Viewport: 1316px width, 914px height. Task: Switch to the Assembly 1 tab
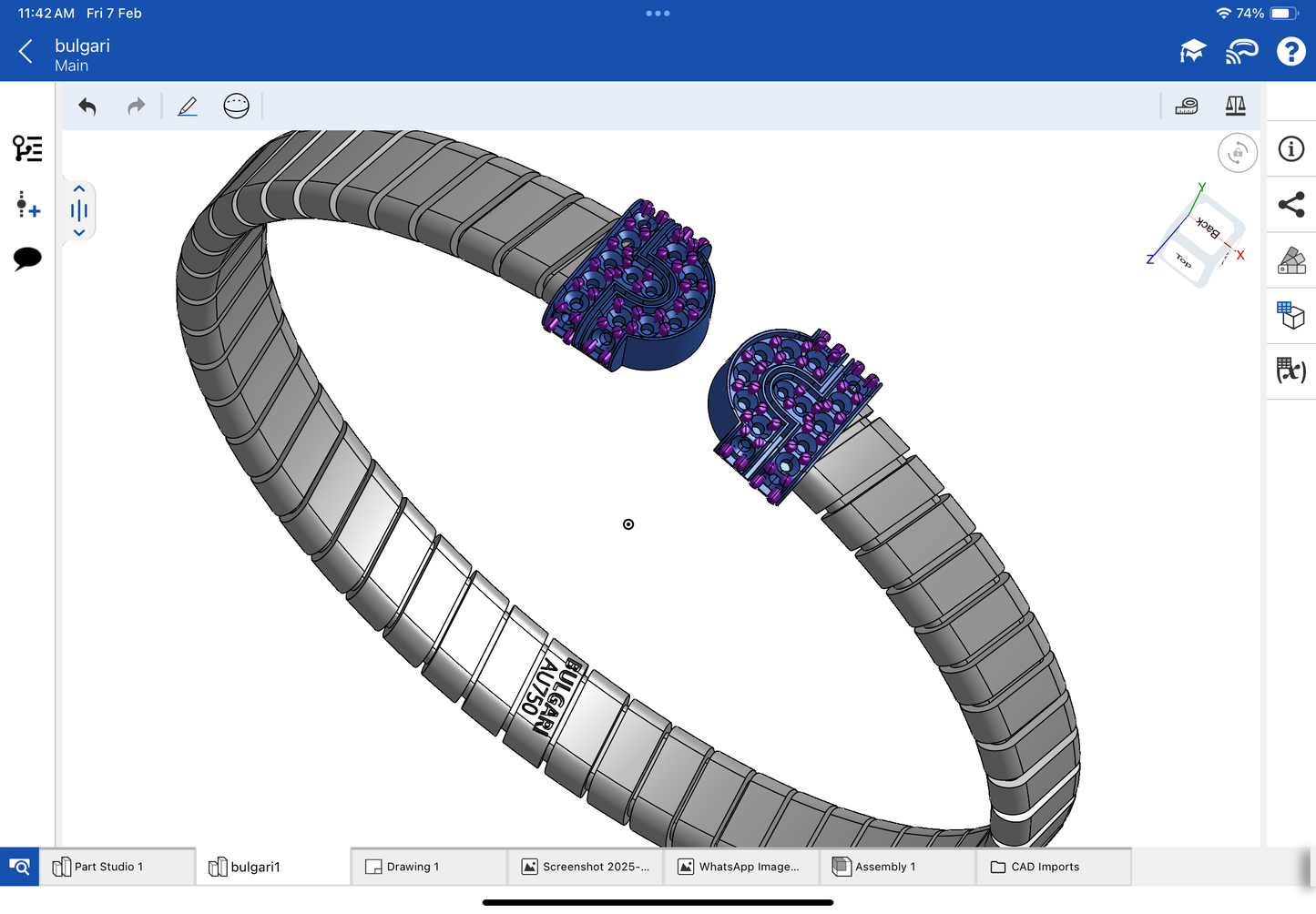[x=896, y=867]
